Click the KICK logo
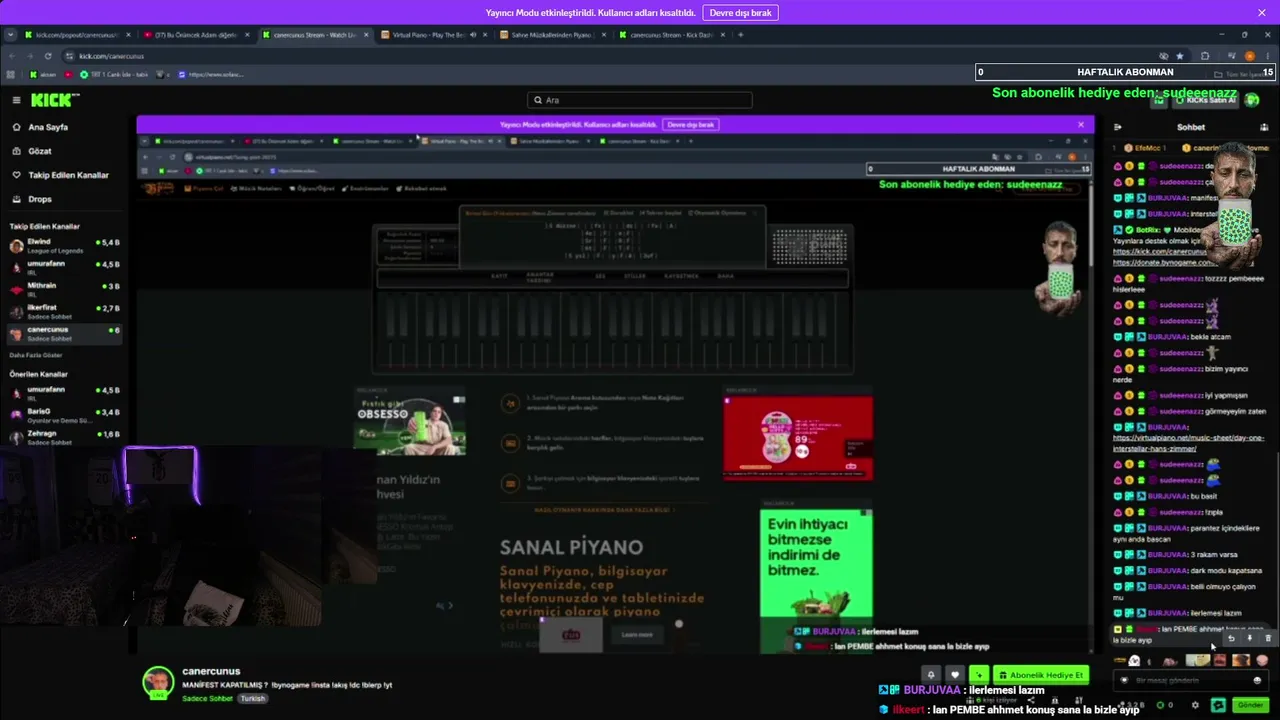Screen dimensions: 1280x720 point(54,100)
